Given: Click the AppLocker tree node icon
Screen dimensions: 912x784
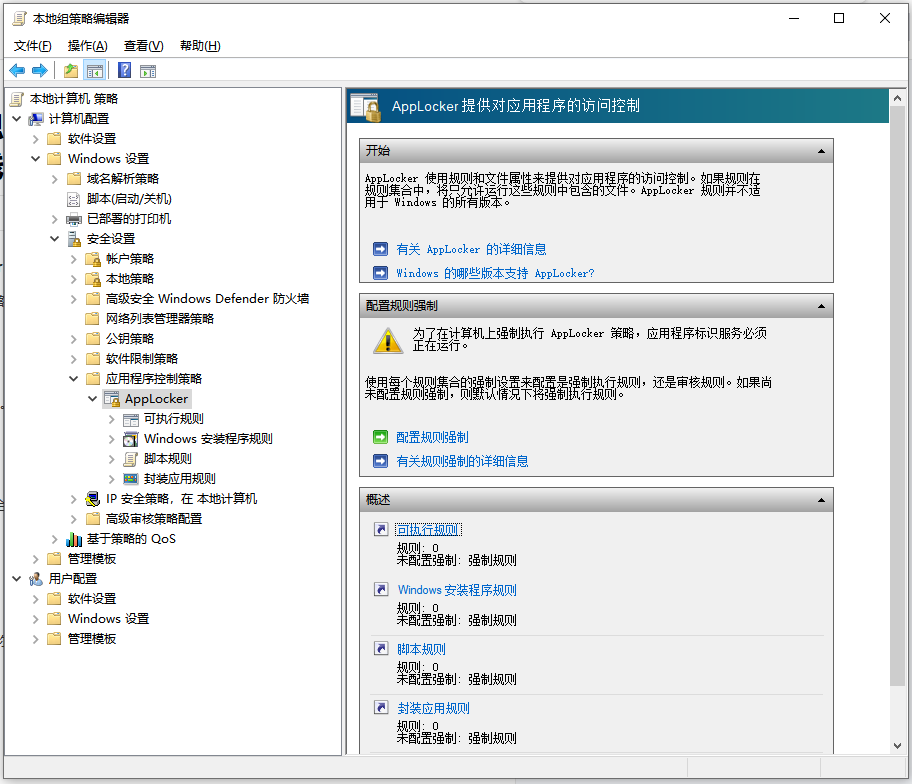Looking at the screenshot, I should (112, 399).
